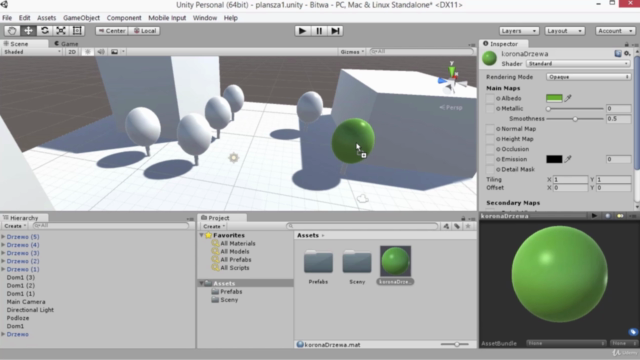Start Play mode
This screenshot has height=360, width=640.
pyautogui.click(x=302, y=31)
